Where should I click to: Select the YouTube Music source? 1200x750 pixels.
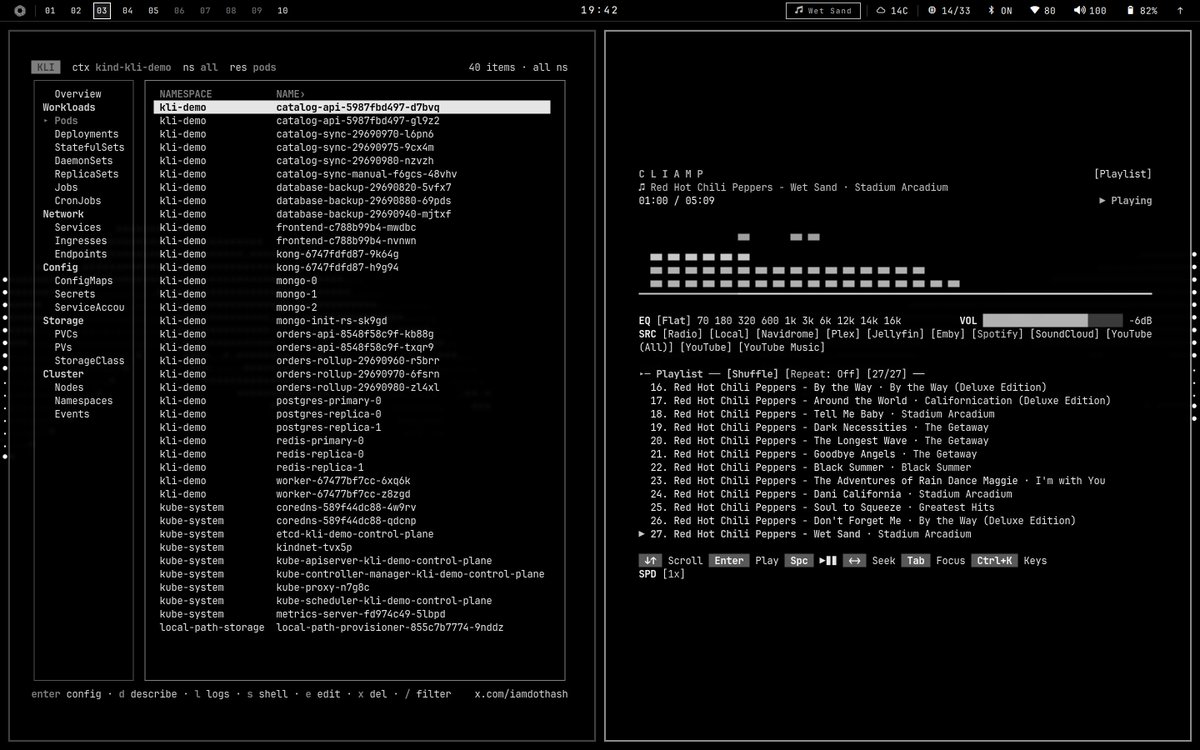coord(782,347)
